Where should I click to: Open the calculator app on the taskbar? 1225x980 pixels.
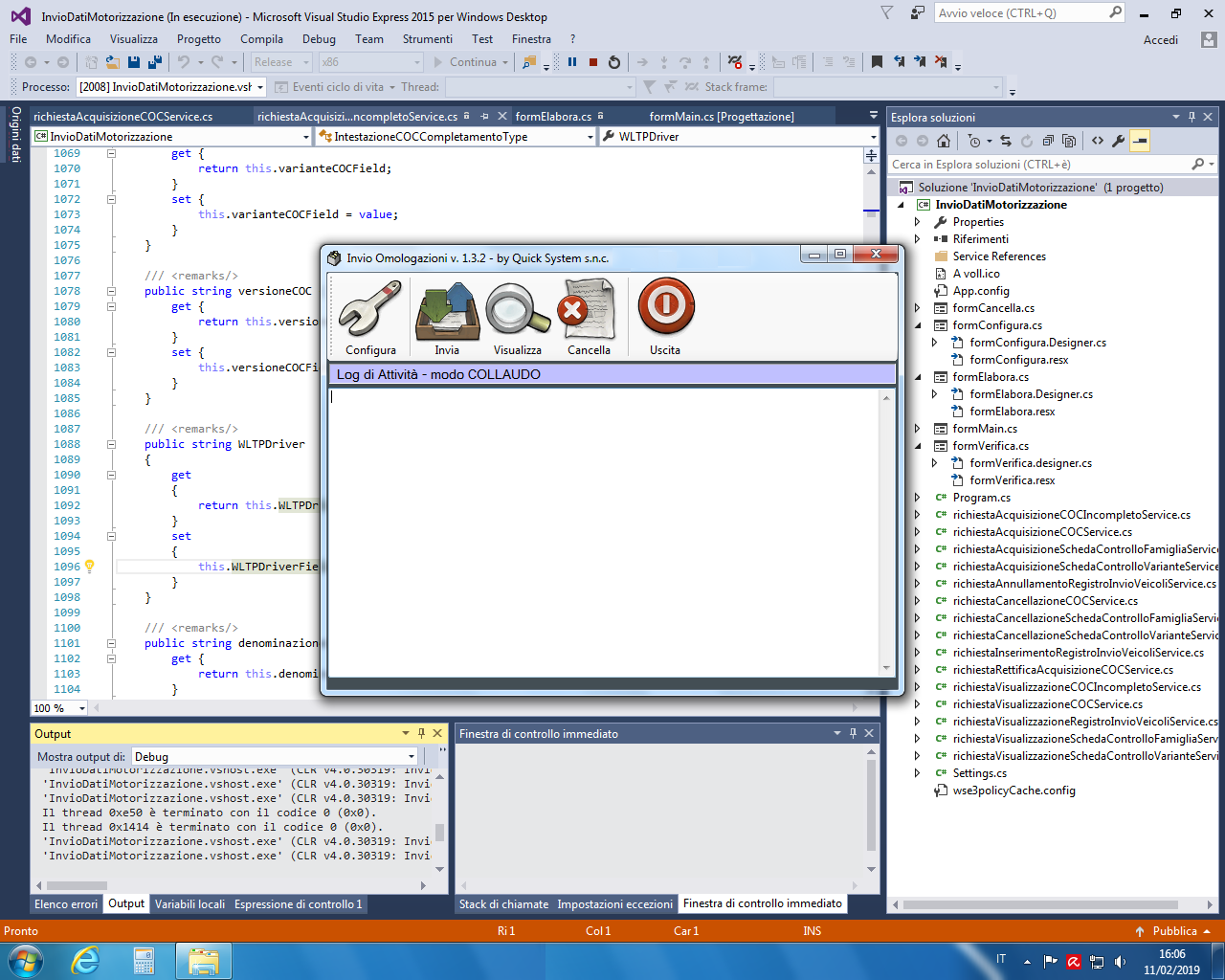click(x=144, y=960)
